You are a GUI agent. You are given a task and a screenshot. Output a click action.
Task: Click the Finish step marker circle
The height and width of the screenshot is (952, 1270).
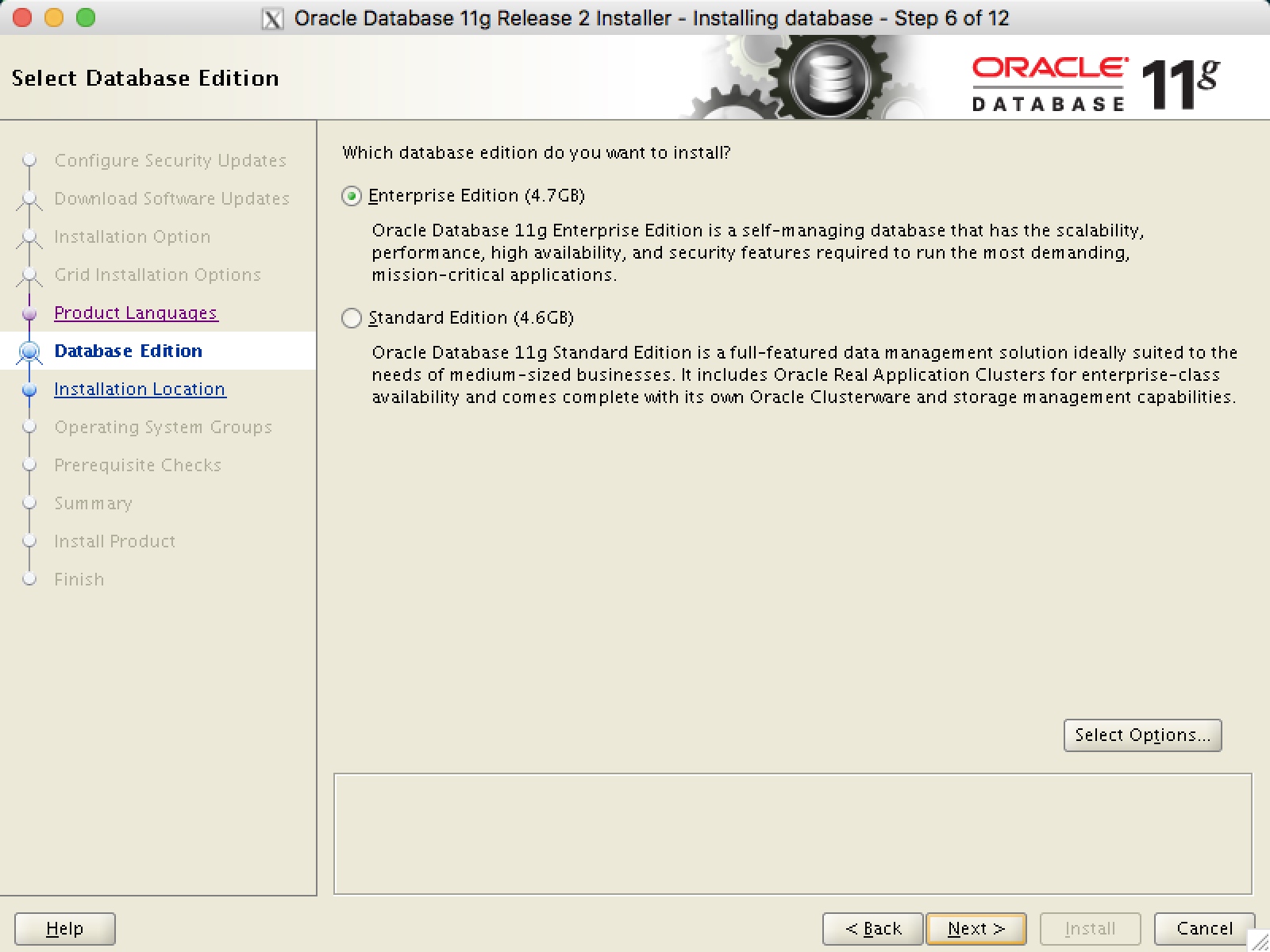[29, 579]
